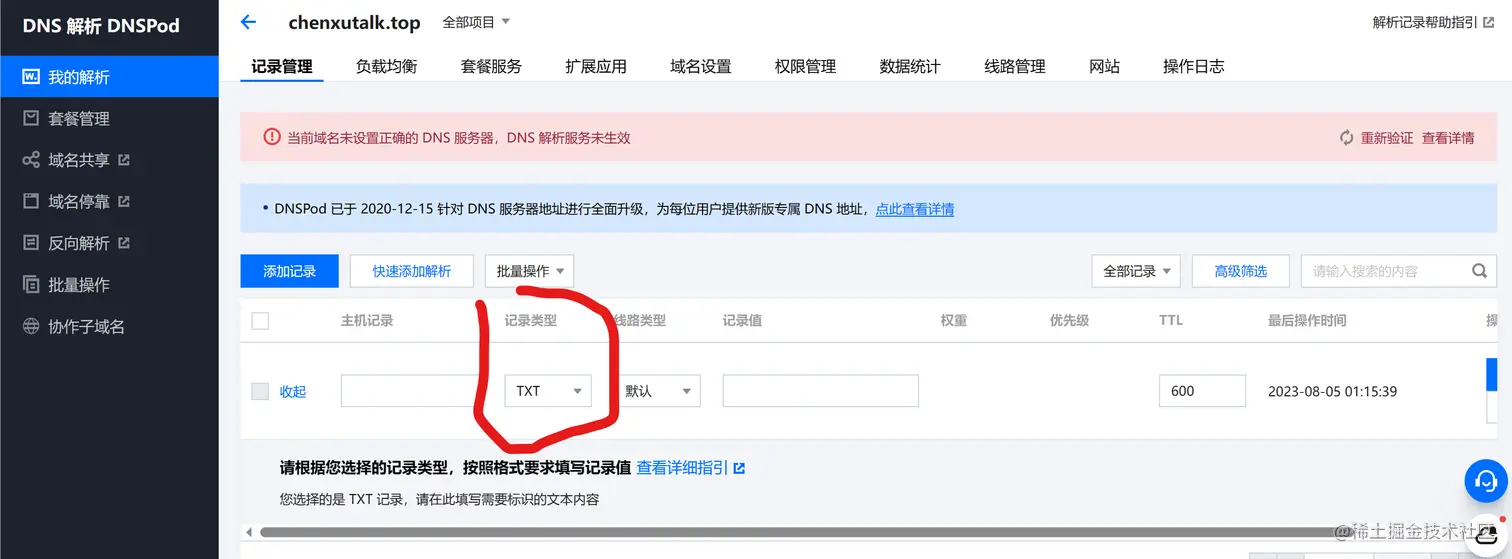
Task: Open the 查看详细指引 link
Action: coord(683,467)
